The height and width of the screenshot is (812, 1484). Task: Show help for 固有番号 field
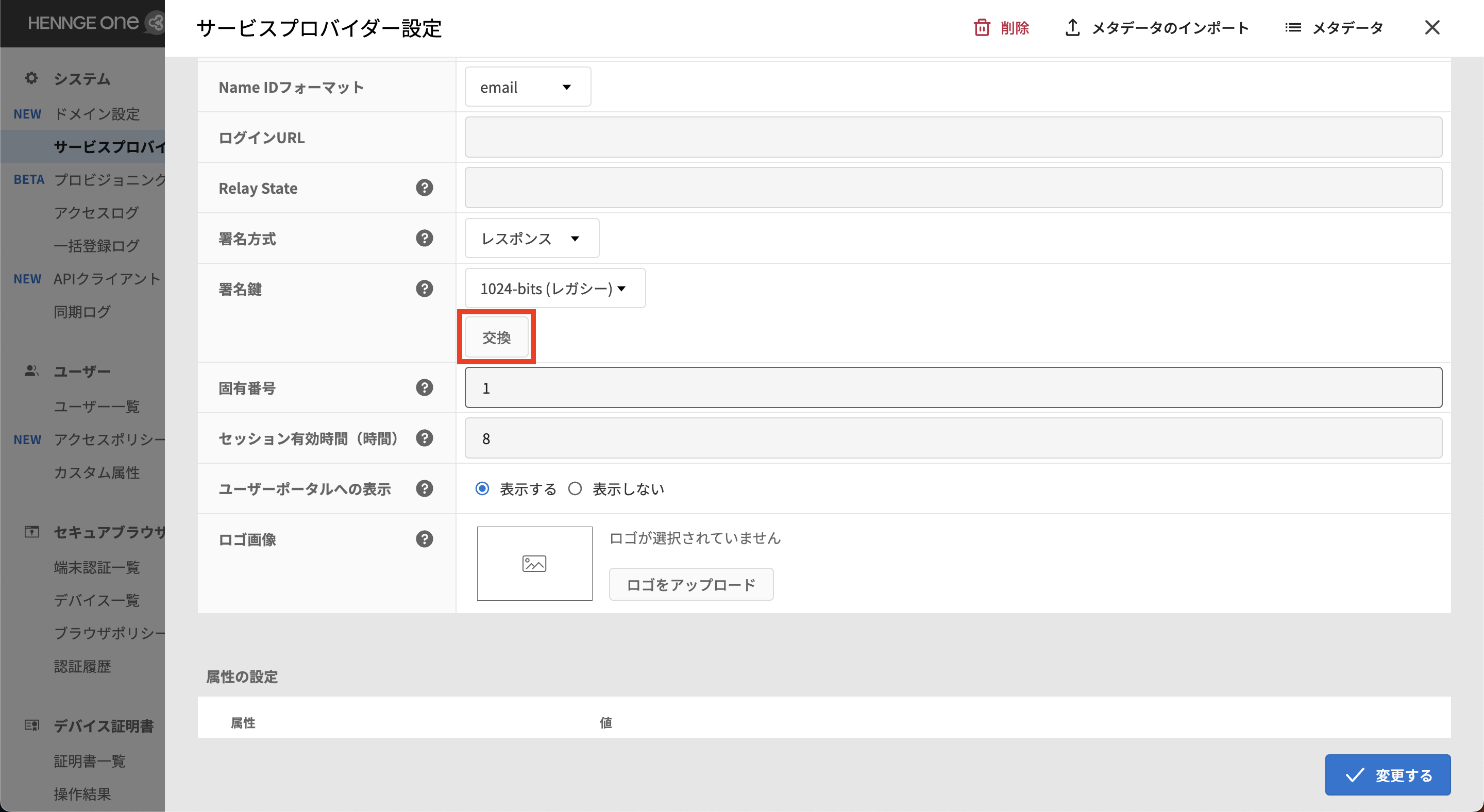pos(424,387)
